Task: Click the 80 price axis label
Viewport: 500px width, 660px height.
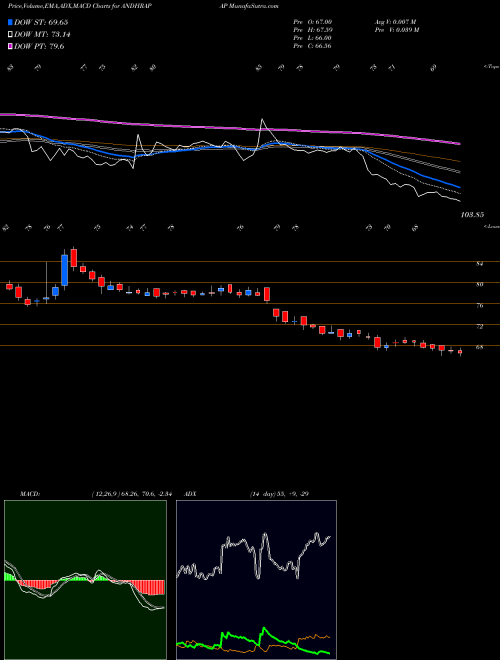Action: coord(480,285)
